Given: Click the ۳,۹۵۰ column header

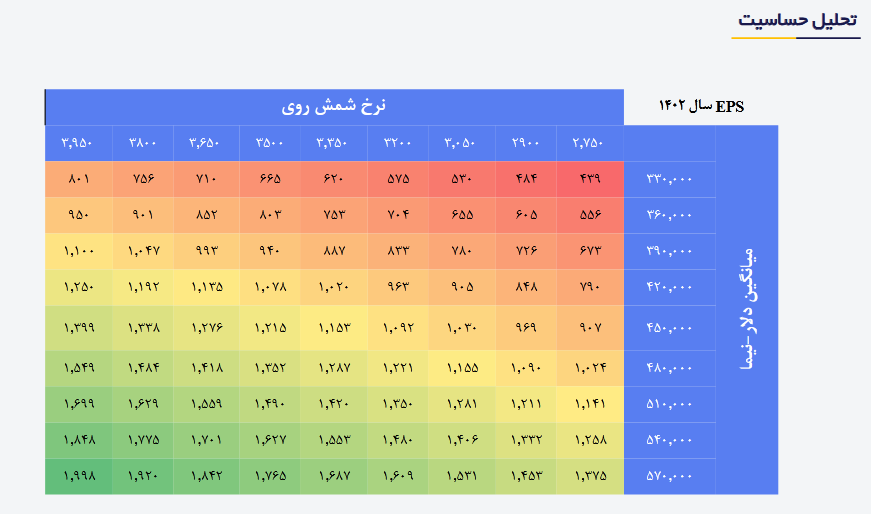Looking at the screenshot, I should click(77, 142).
